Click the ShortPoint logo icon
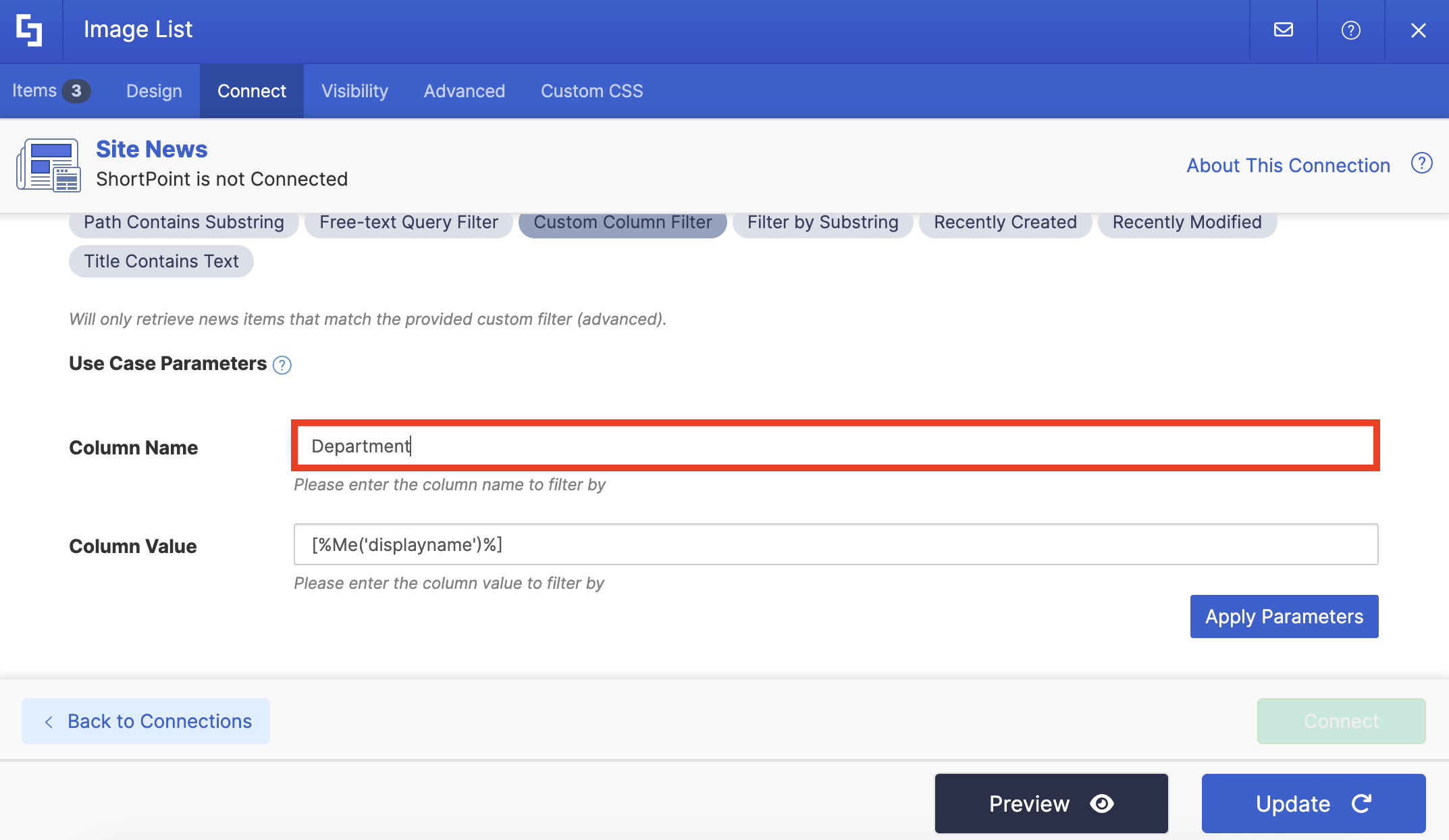This screenshot has width=1449, height=840. click(x=30, y=30)
